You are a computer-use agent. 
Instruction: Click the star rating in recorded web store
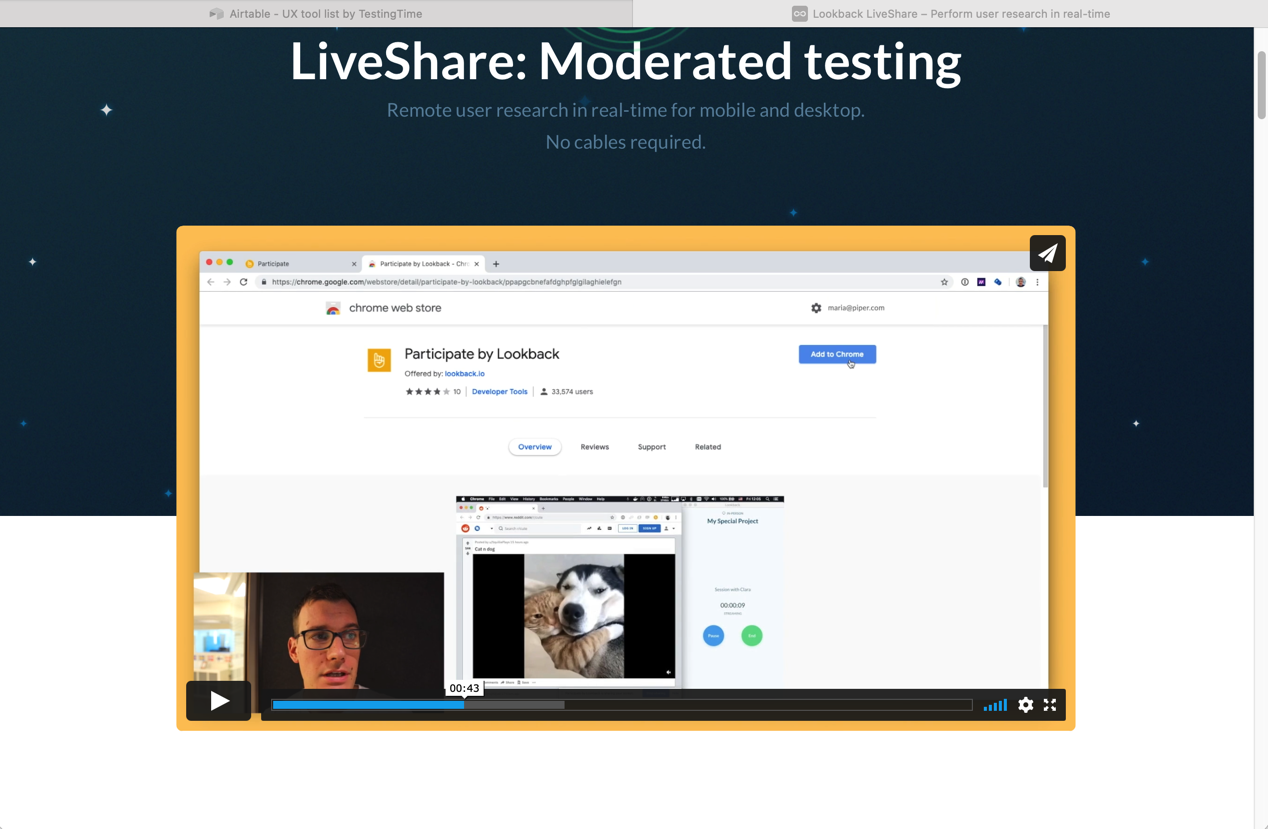428,392
